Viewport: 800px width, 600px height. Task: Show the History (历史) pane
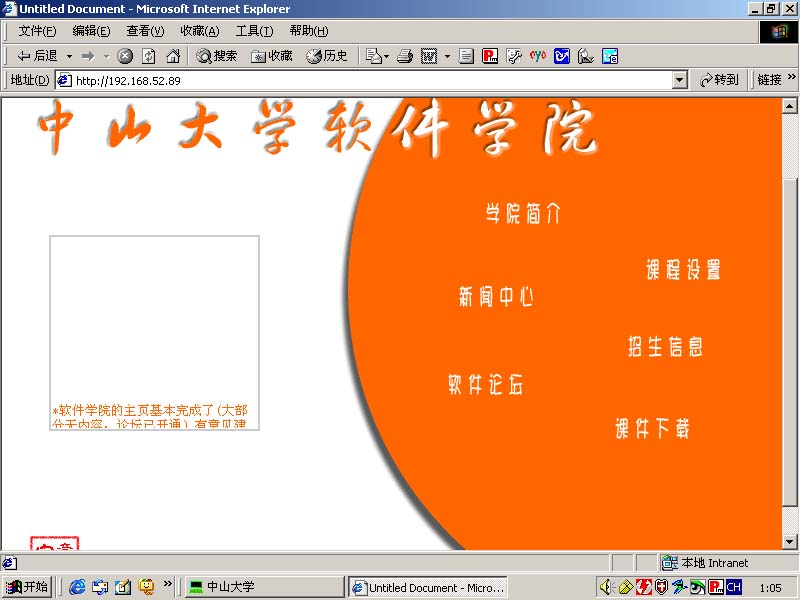pos(327,56)
